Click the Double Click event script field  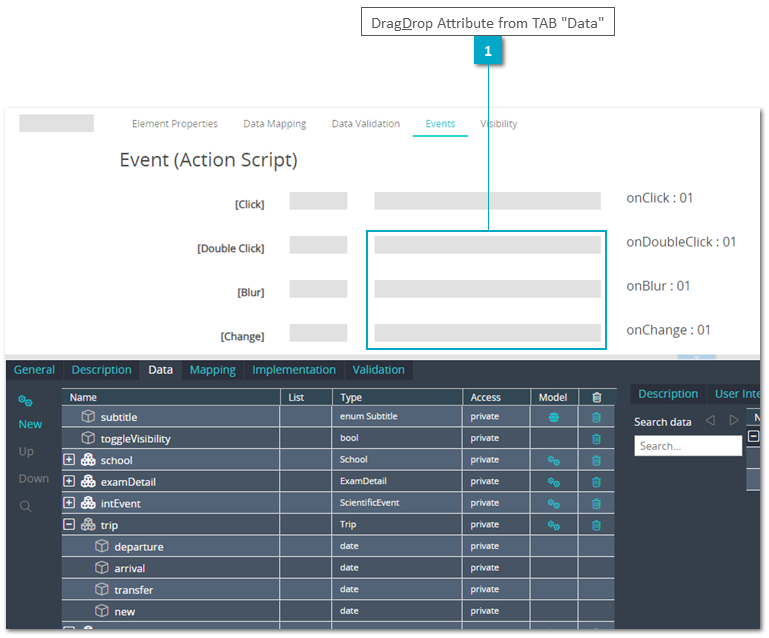pyautogui.click(x=487, y=245)
